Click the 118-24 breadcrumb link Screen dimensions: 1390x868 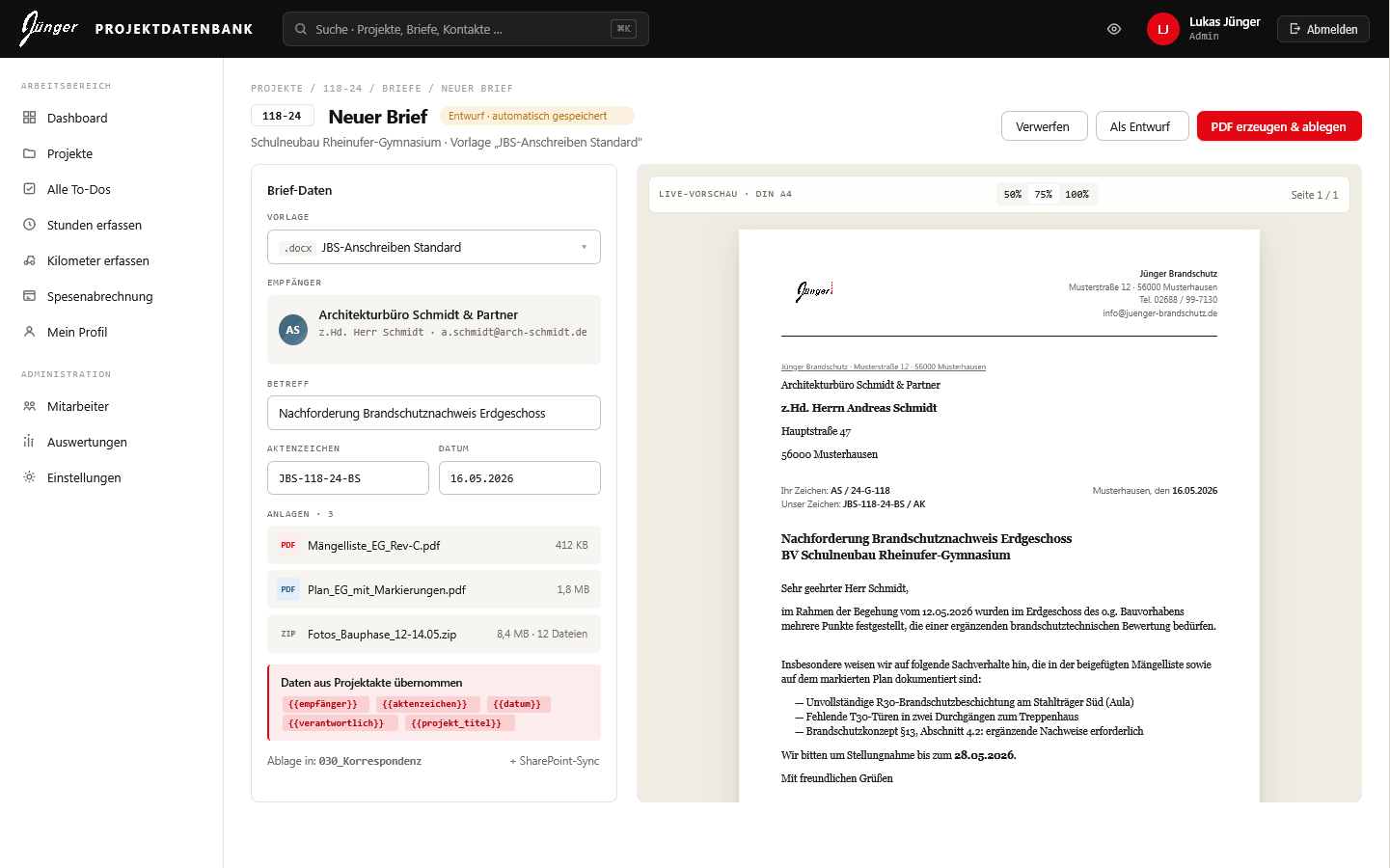342,88
